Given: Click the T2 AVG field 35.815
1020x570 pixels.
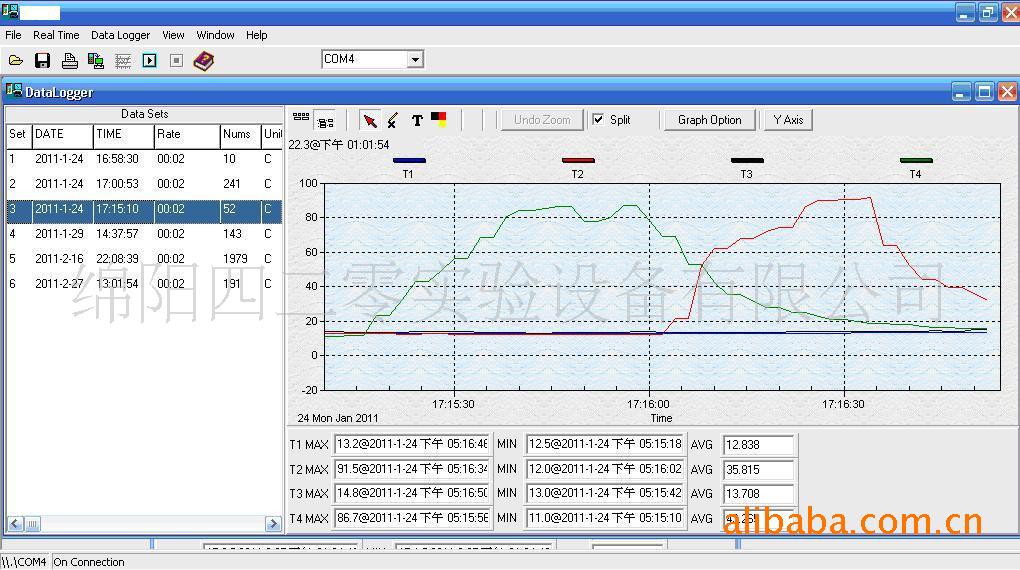Looking at the screenshot, I should click(x=758, y=470).
